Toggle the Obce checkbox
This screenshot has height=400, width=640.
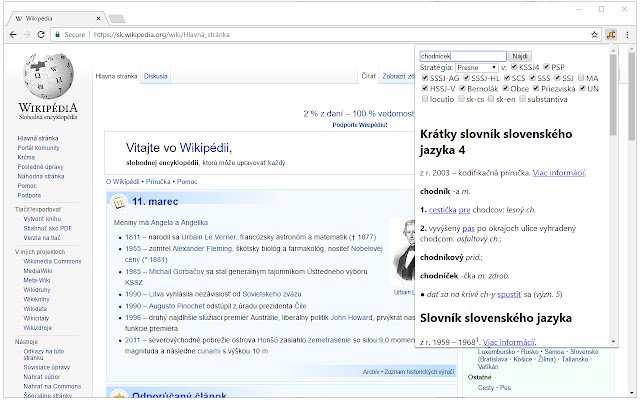tap(505, 88)
